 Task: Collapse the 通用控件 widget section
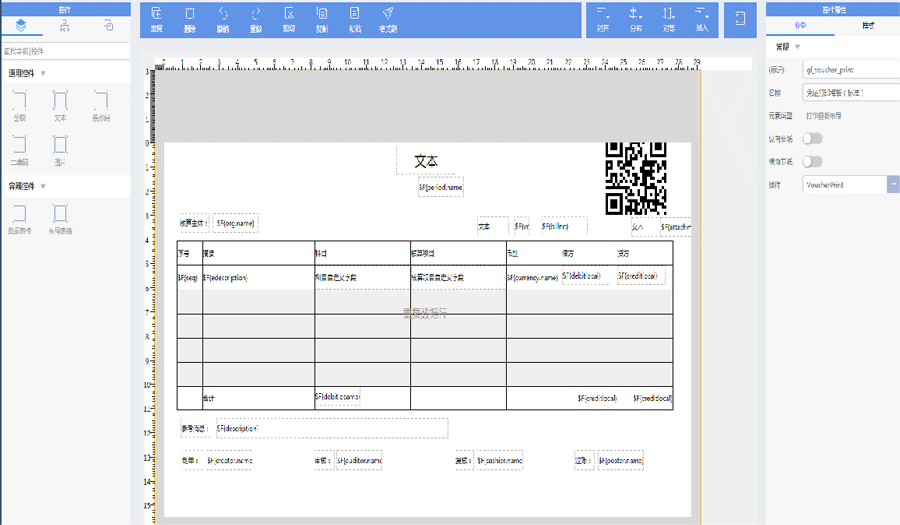click(43, 73)
